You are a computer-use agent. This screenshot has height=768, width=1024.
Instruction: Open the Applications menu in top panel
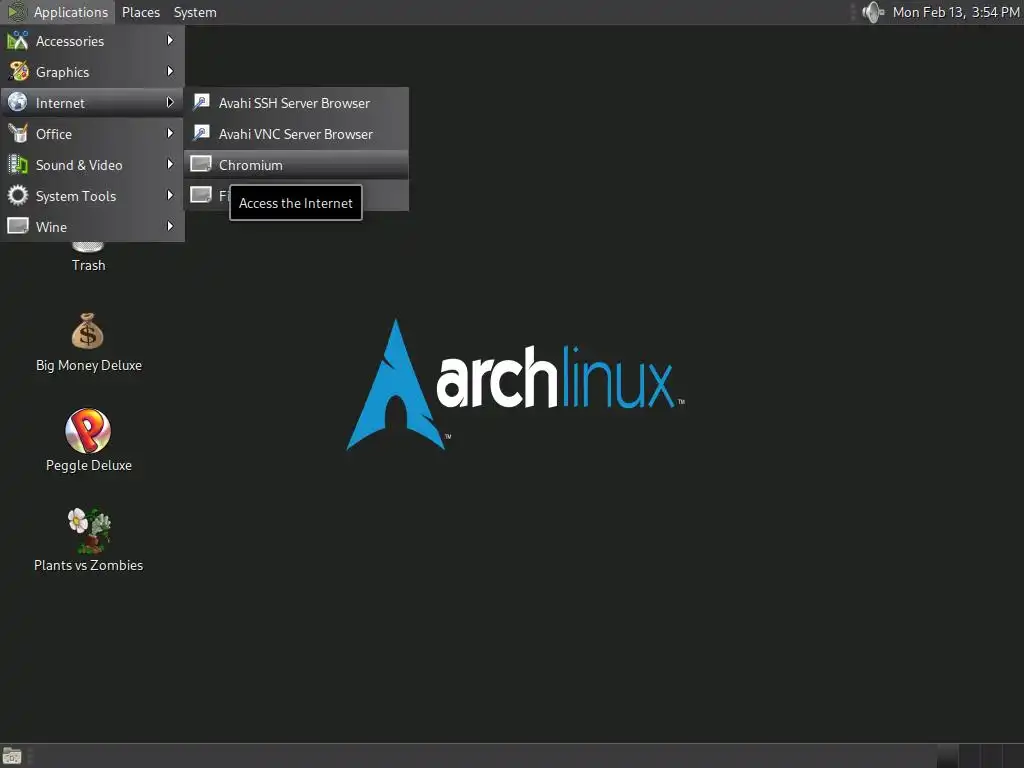(x=57, y=12)
